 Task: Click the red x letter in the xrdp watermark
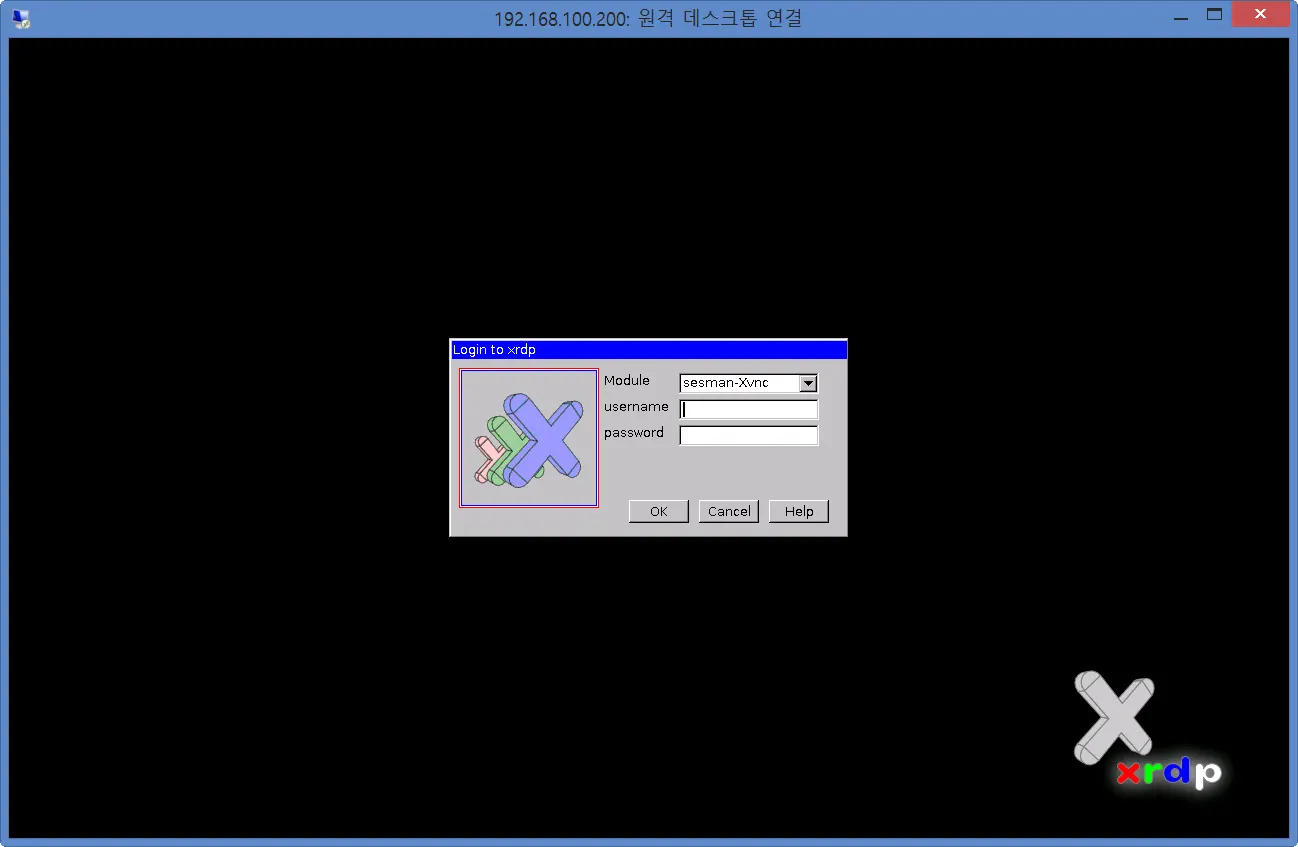click(1126, 773)
